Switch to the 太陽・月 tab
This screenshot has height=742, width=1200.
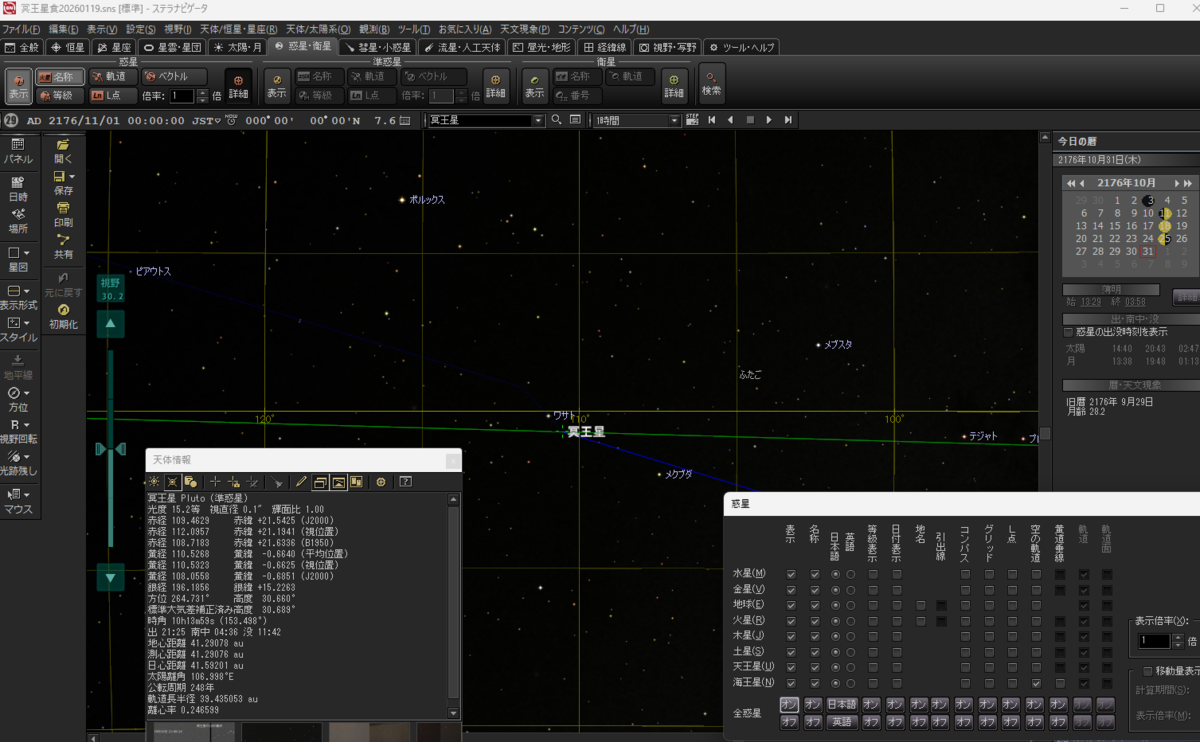(236, 47)
